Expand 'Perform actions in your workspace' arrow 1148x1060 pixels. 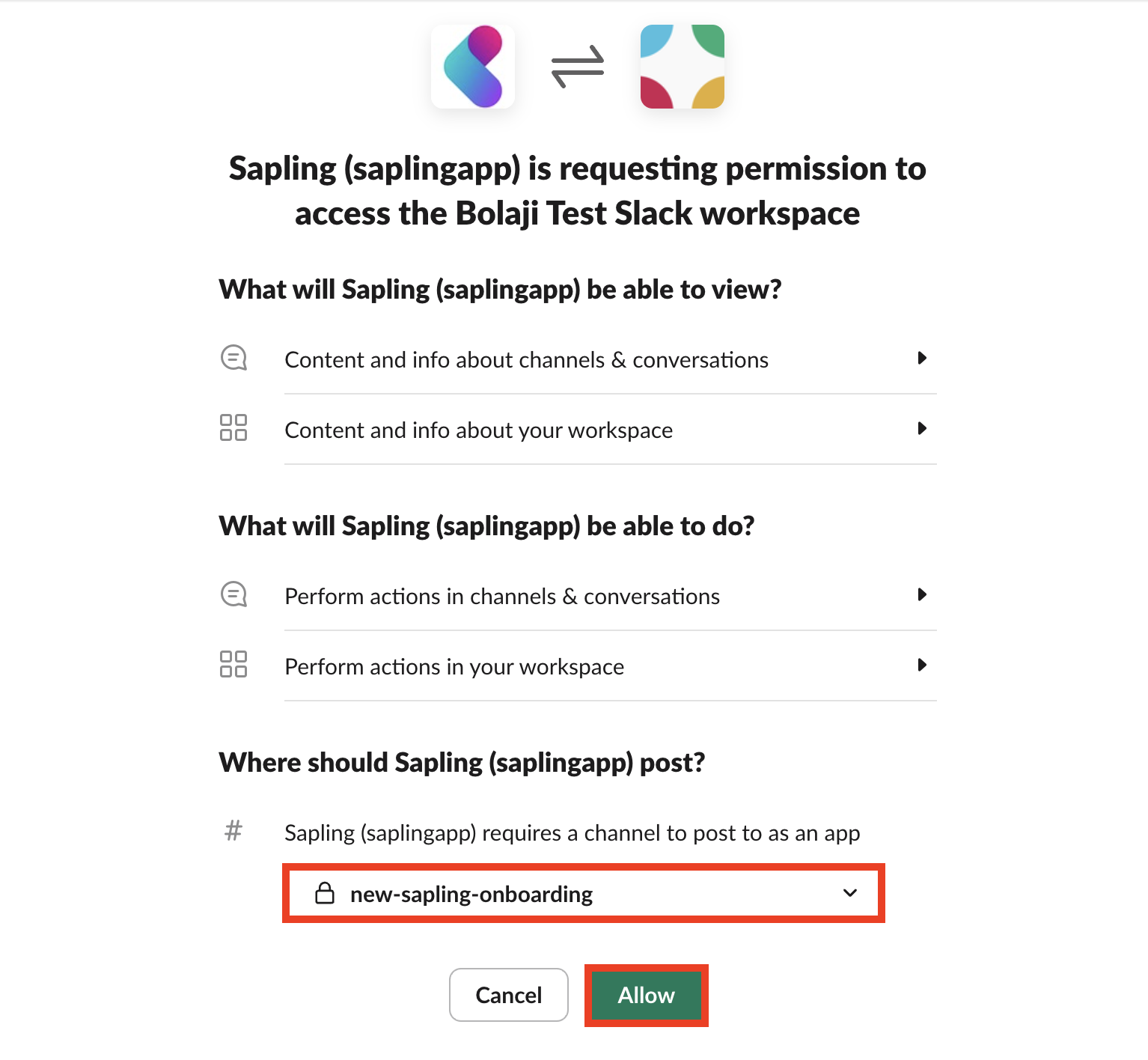click(922, 665)
